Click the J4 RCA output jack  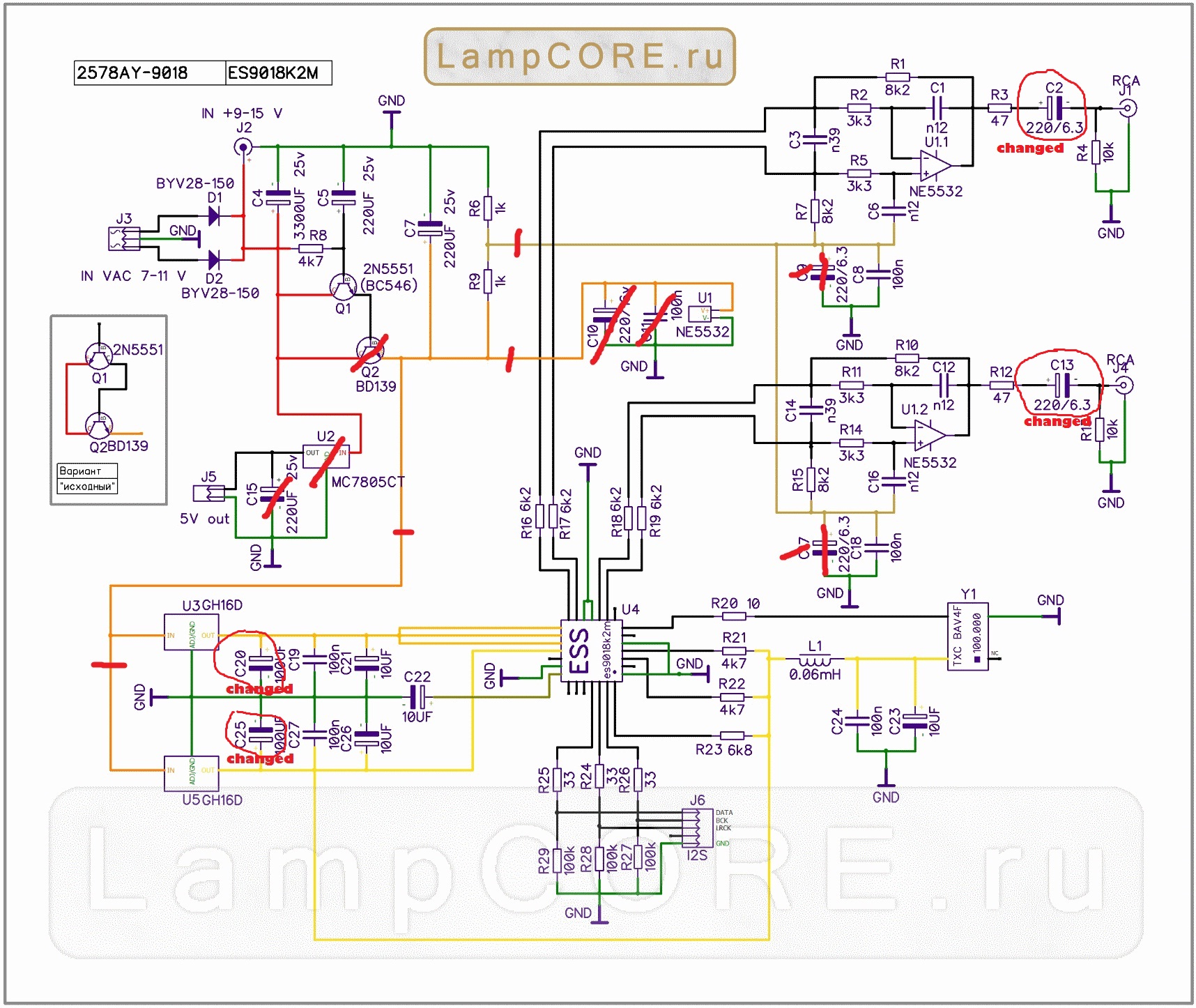click(x=1123, y=385)
